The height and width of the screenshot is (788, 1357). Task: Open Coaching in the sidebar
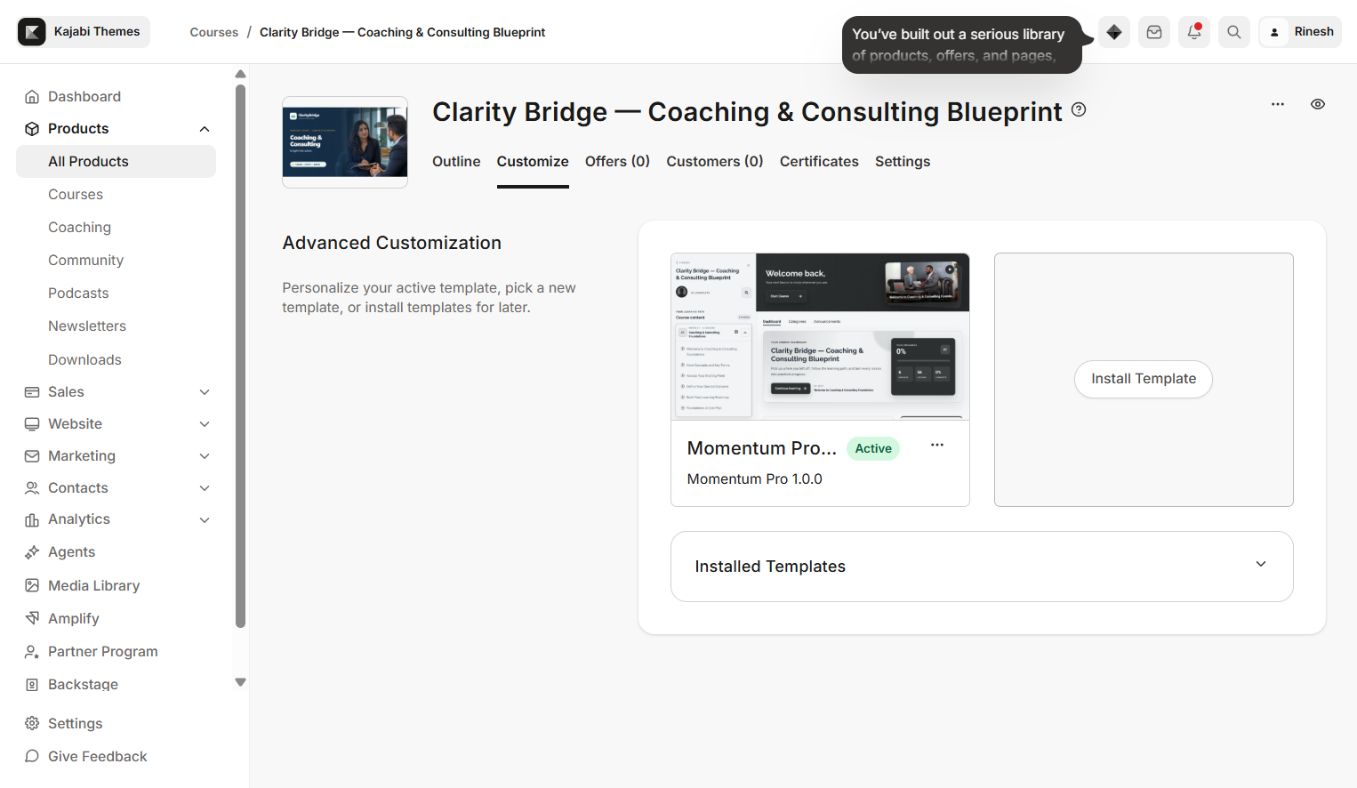[x=79, y=228]
